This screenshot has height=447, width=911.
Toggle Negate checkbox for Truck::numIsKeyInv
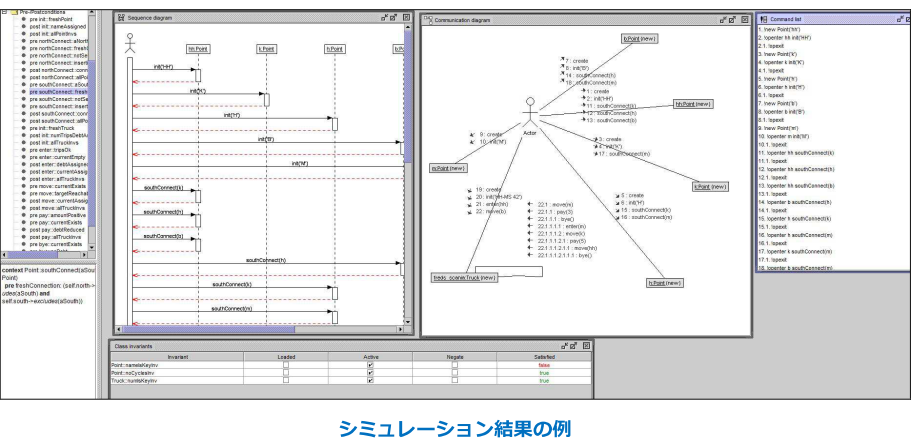click(x=455, y=380)
